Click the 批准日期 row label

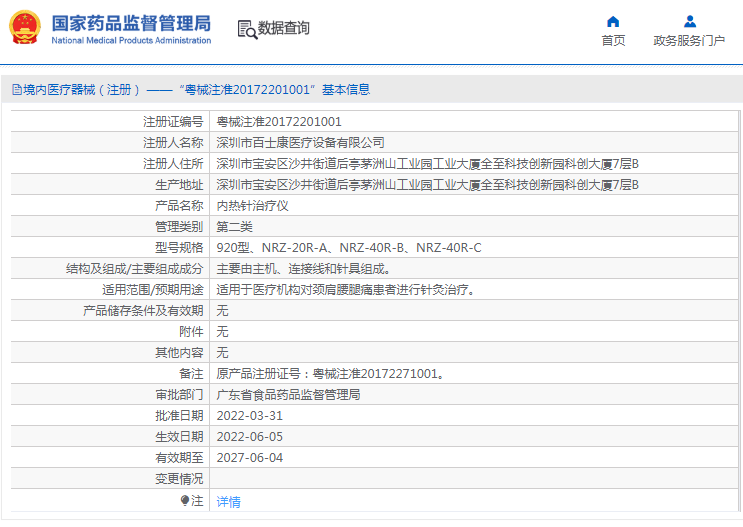click(x=179, y=416)
